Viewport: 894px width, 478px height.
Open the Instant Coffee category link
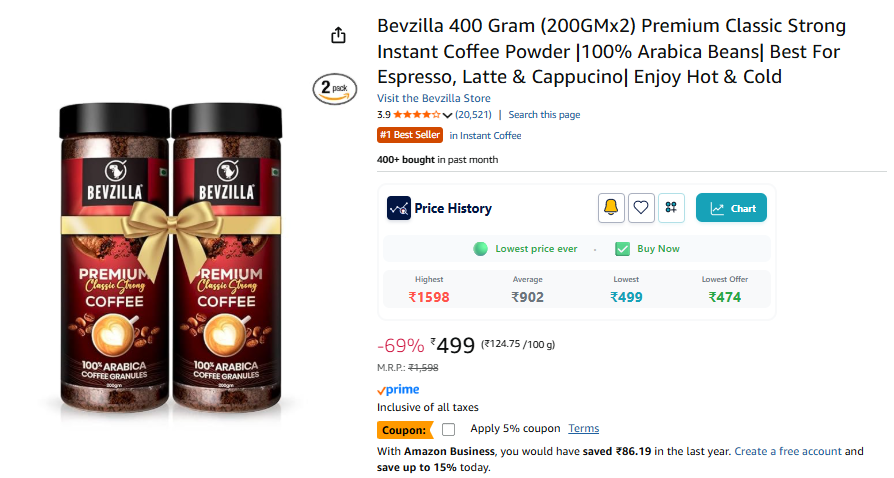(x=485, y=135)
